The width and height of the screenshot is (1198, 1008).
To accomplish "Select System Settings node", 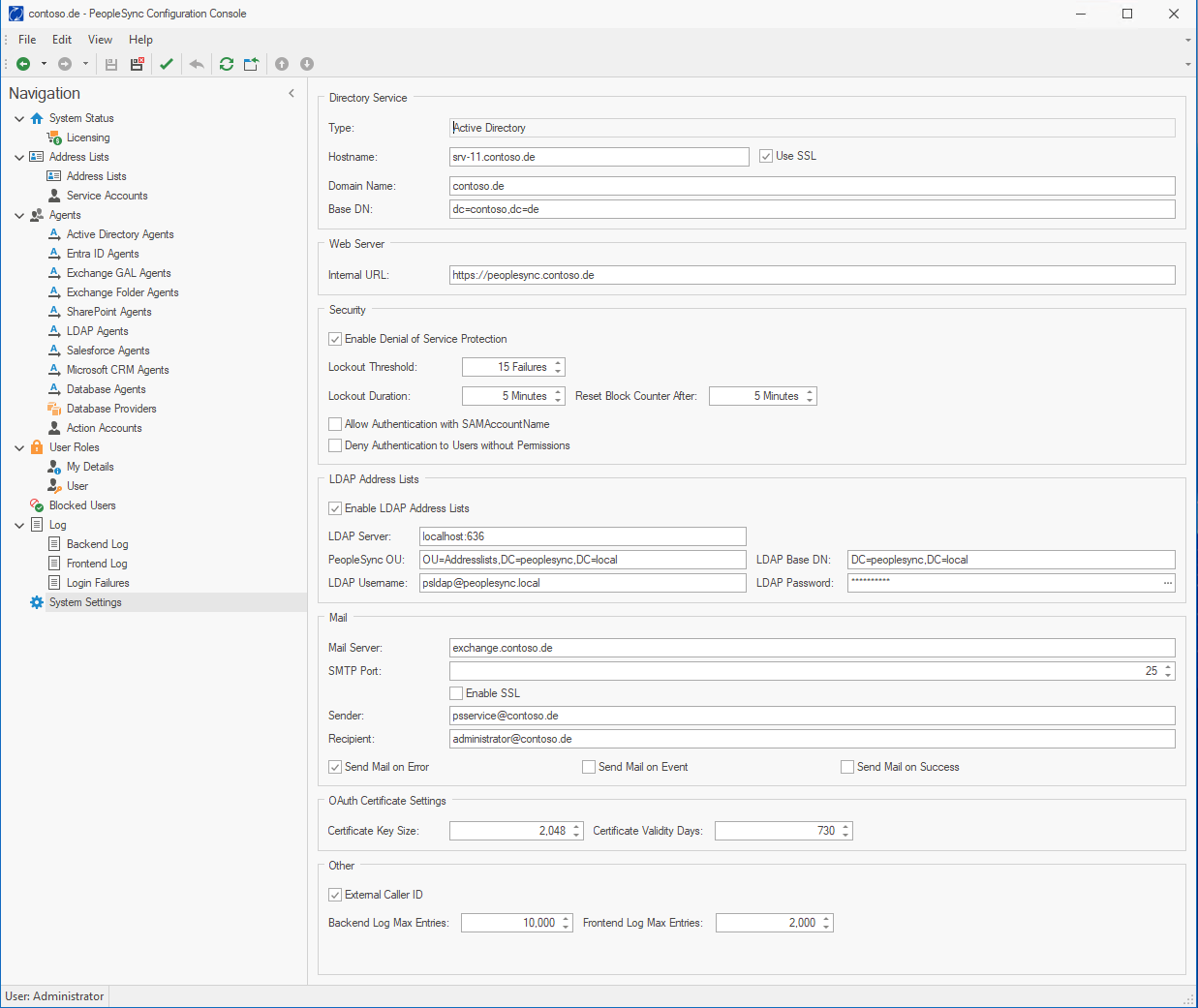I will point(85,602).
